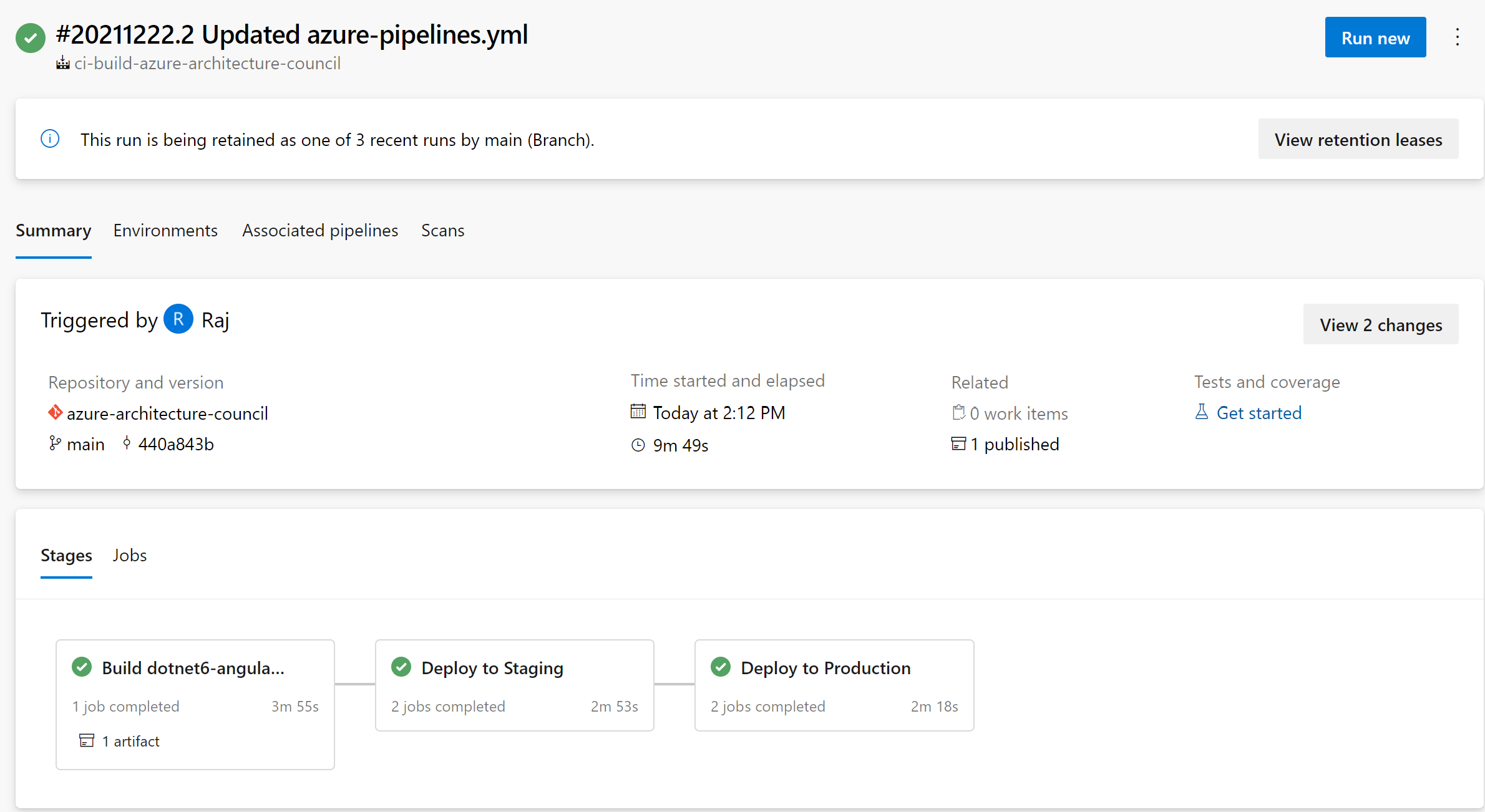Select the Scans tab
The width and height of the screenshot is (1485, 812).
tap(442, 230)
